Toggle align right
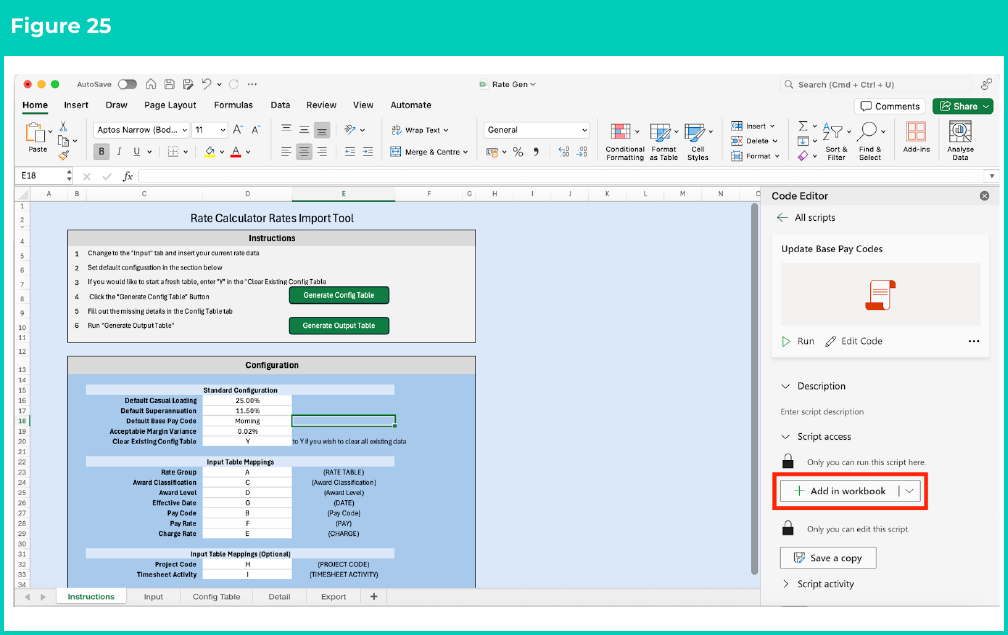The width and height of the screenshot is (1008, 635). pyautogui.click(x=322, y=152)
